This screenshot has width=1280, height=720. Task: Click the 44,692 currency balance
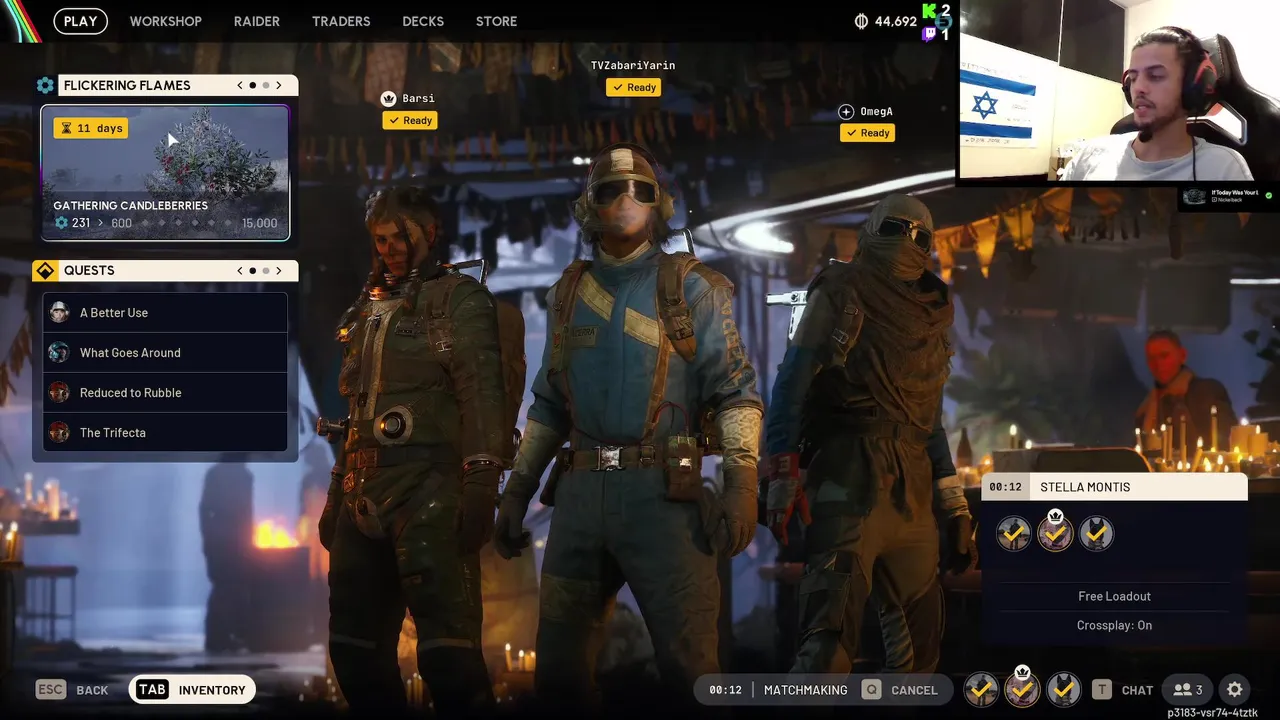tap(896, 21)
